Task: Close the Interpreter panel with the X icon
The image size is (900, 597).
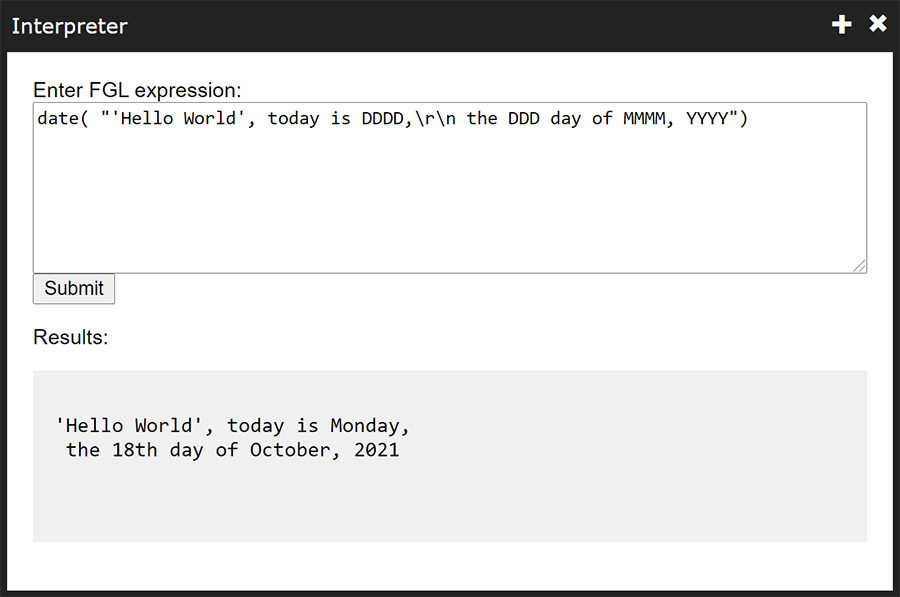Action: click(x=878, y=24)
